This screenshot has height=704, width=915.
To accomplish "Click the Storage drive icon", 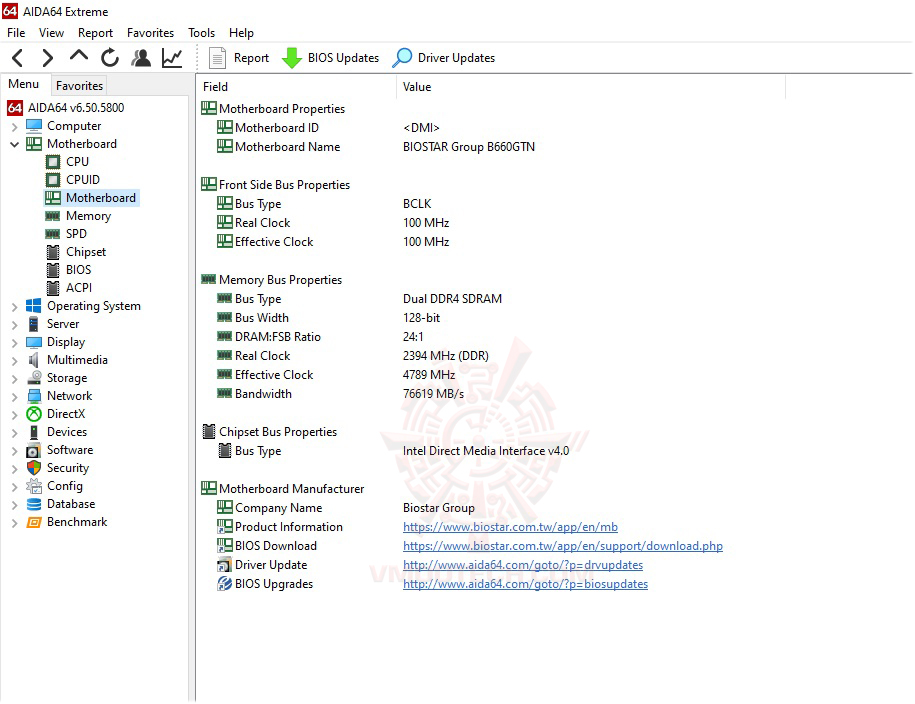I will point(34,378).
